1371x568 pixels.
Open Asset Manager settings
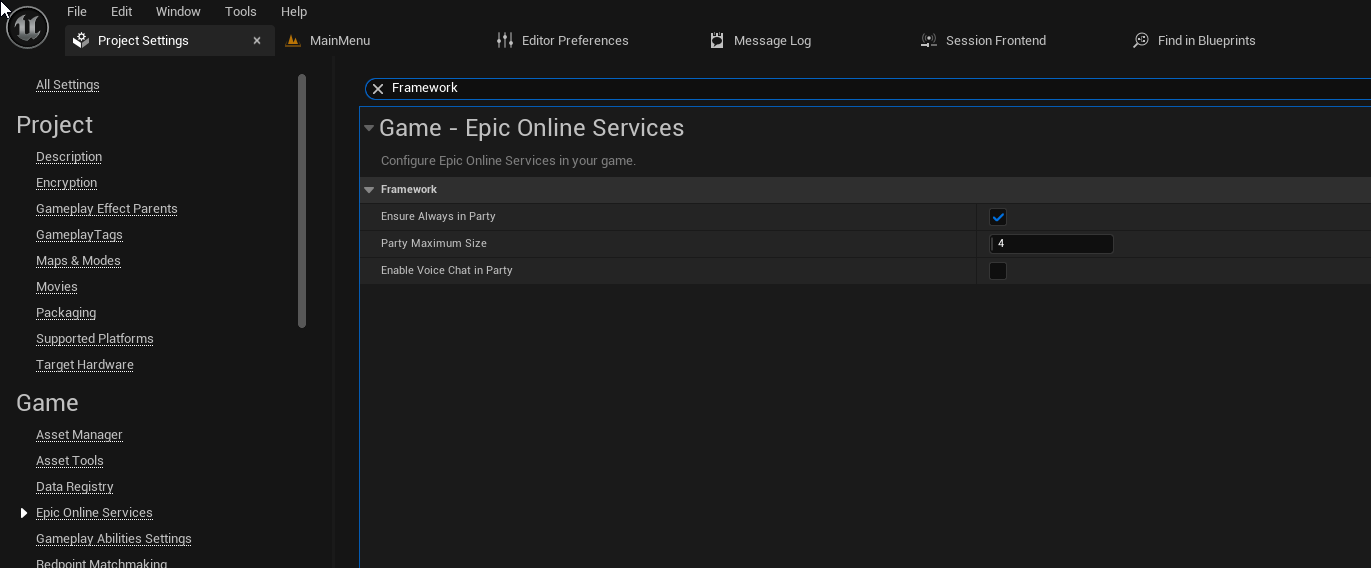point(79,435)
